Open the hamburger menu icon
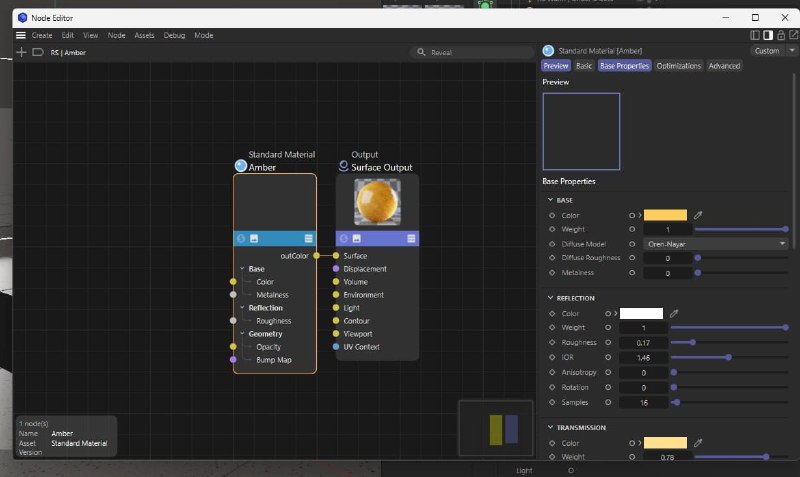The width and height of the screenshot is (800, 477). [x=20, y=35]
